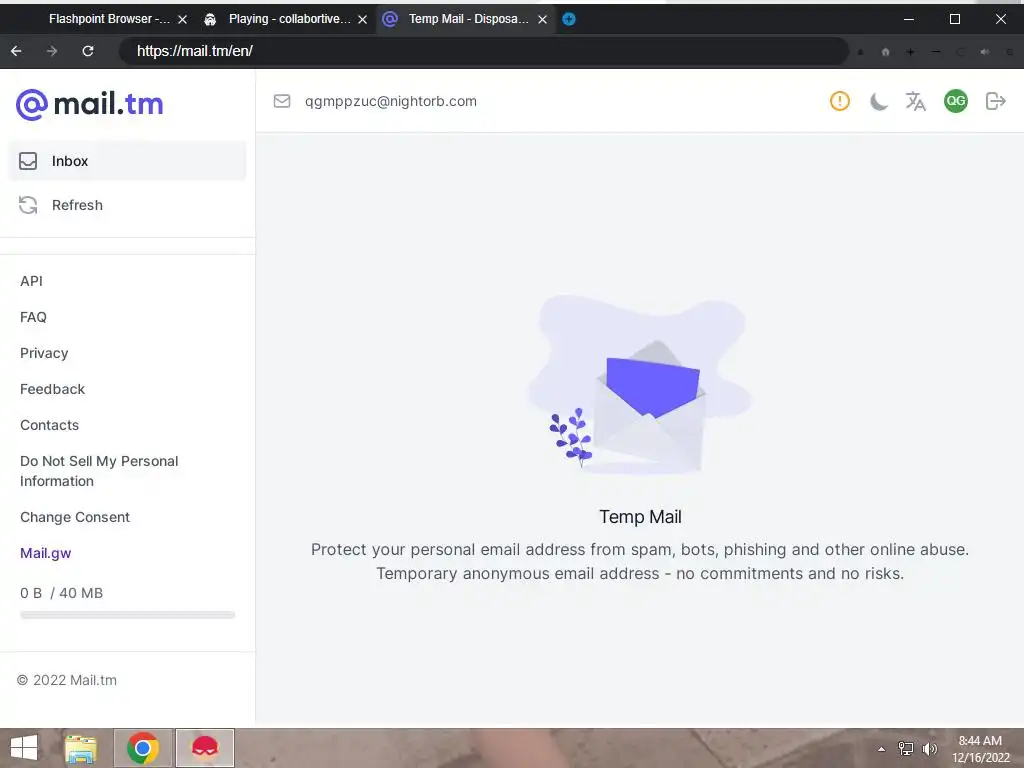Open Do Not Sell My Personal Information
Screen dimensions: 1024x768
coord(99,471)
